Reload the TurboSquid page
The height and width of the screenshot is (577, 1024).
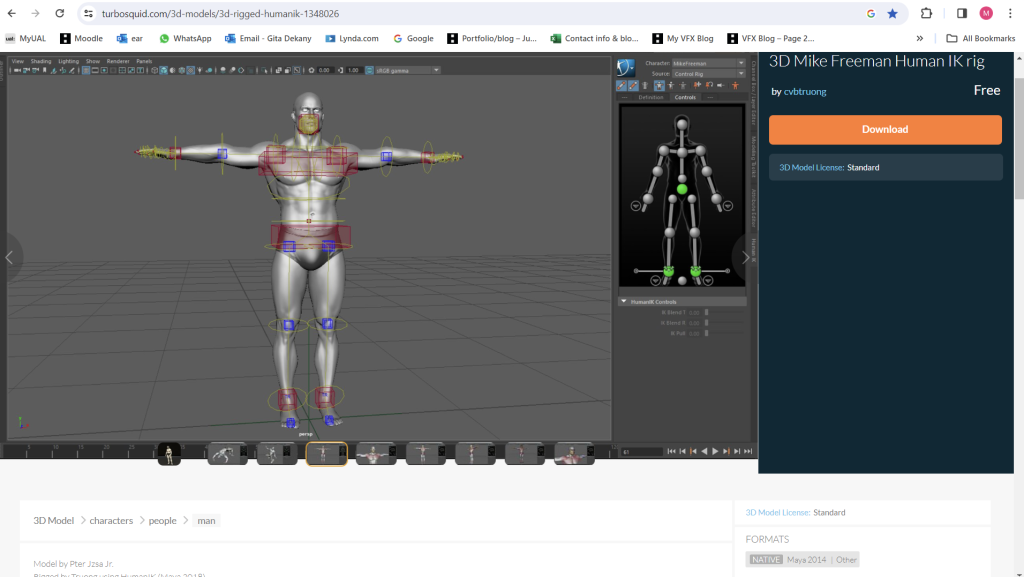pos(59,14)
